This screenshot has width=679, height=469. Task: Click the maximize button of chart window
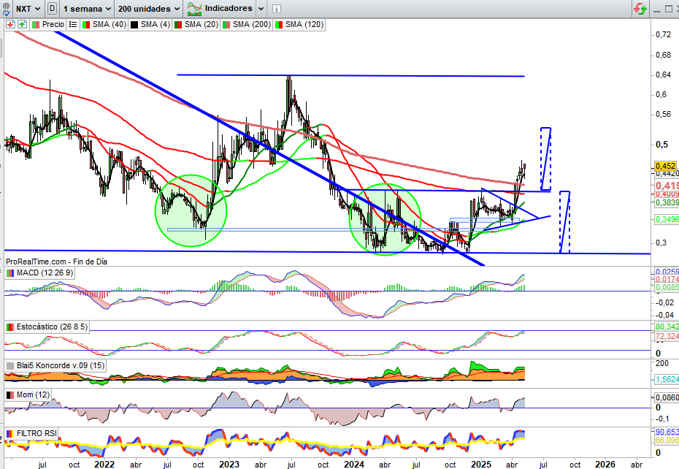pos(669,9)
